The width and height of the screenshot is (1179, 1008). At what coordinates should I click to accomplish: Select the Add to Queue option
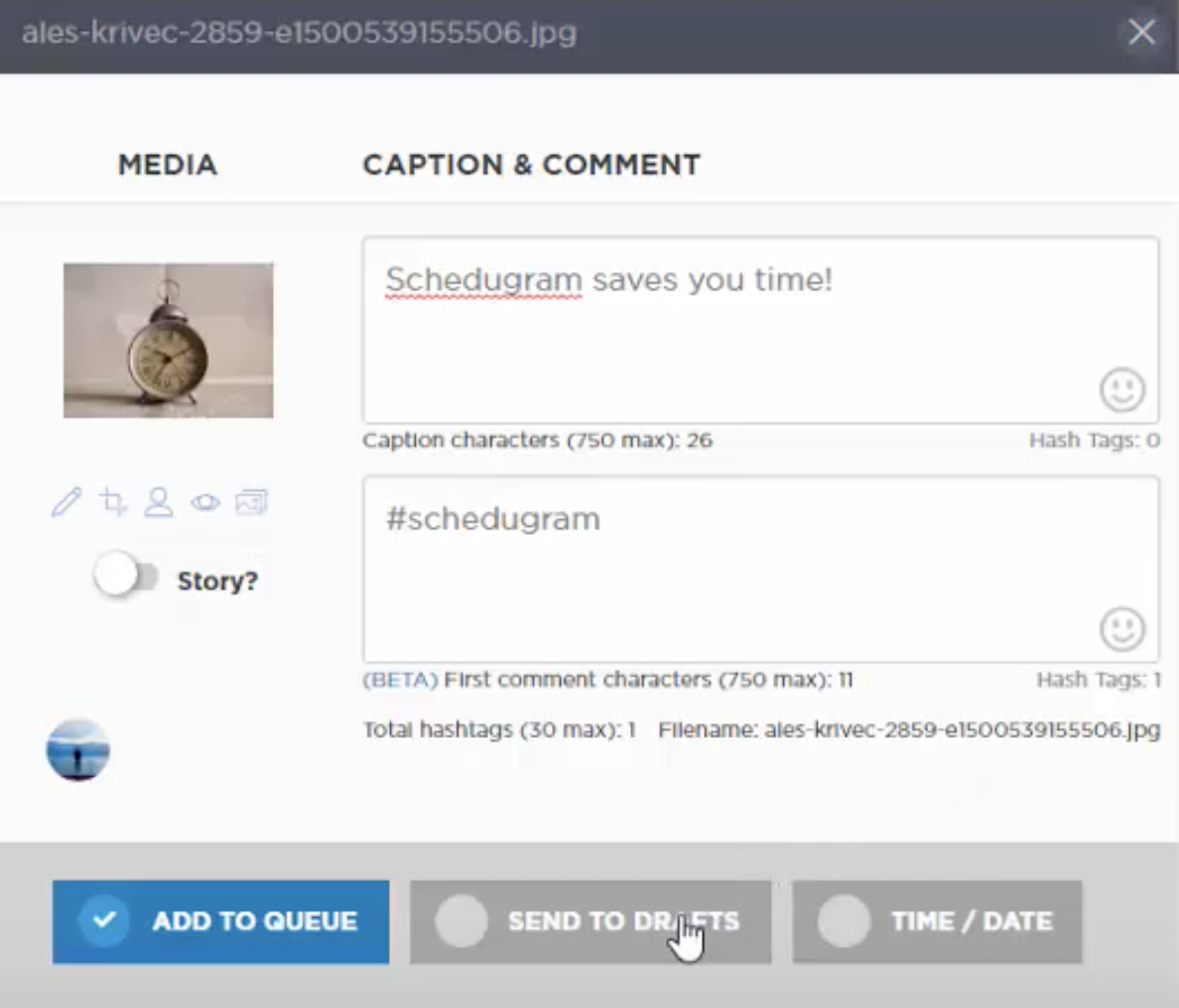coord(220,922)
